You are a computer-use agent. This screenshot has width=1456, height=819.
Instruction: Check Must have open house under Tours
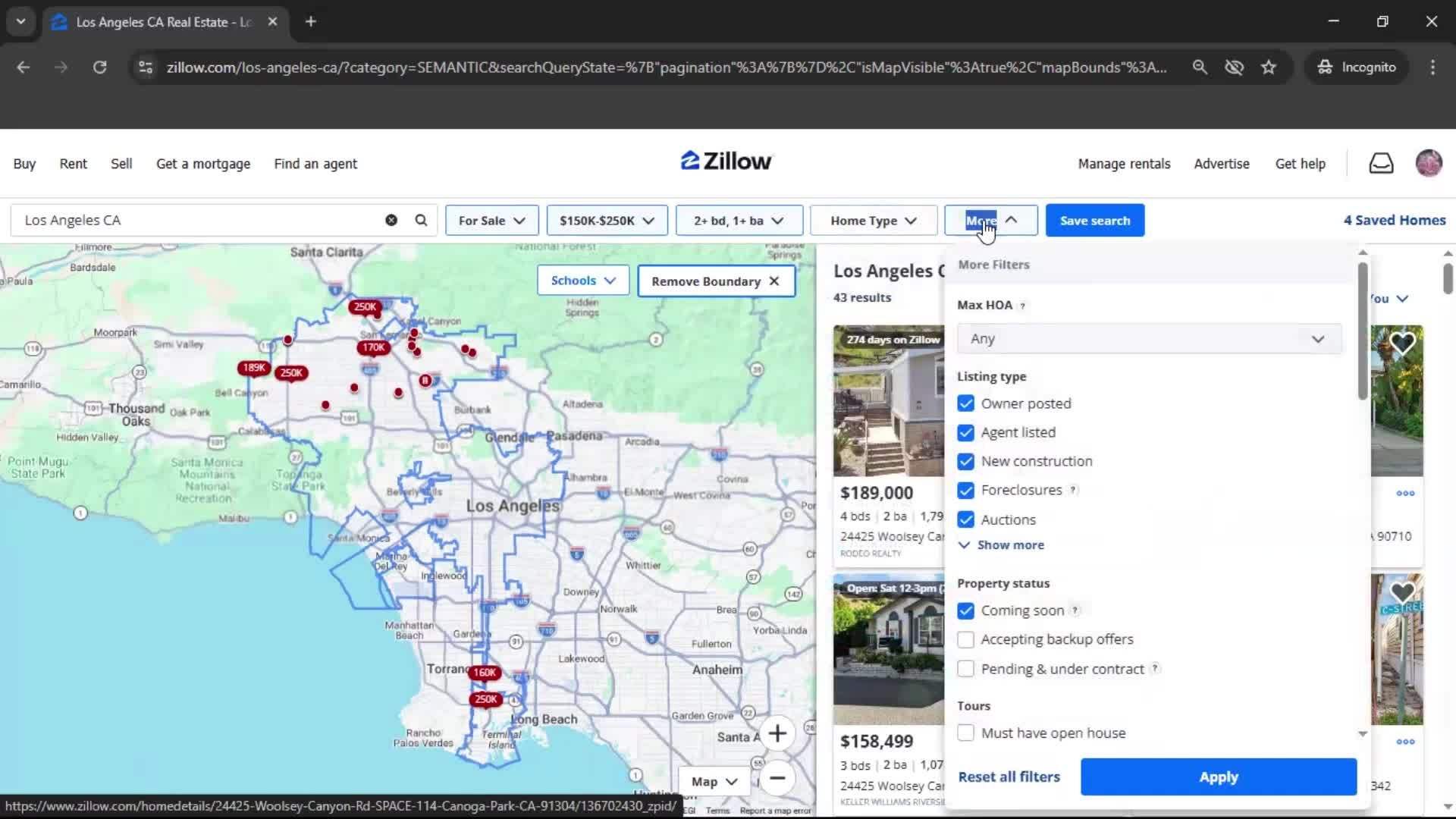(965, 733)
